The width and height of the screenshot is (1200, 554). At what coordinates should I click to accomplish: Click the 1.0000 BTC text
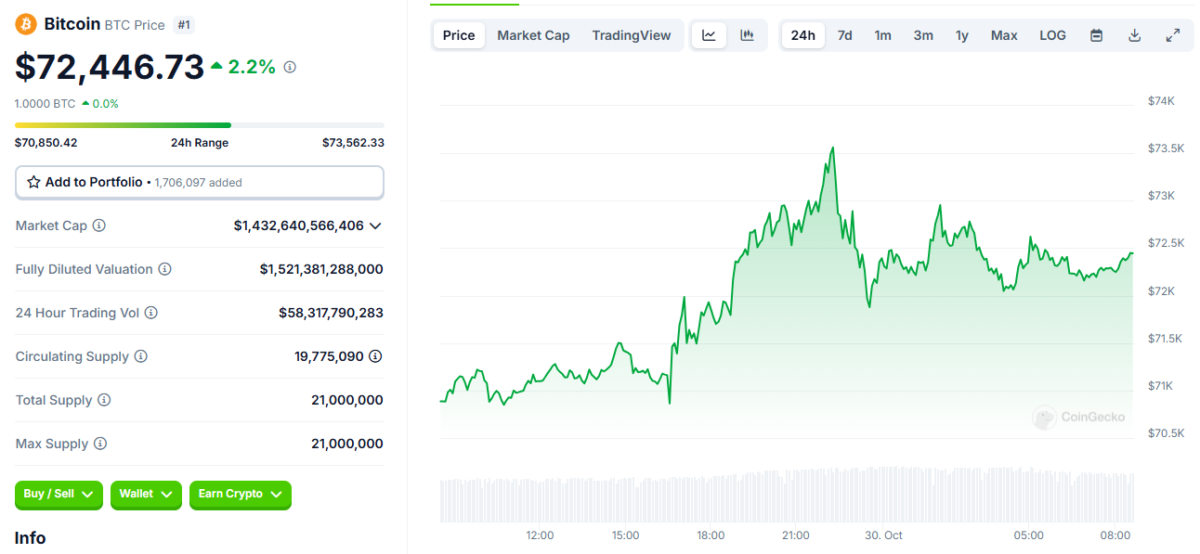pyautogui.click(x=45, y=103)
